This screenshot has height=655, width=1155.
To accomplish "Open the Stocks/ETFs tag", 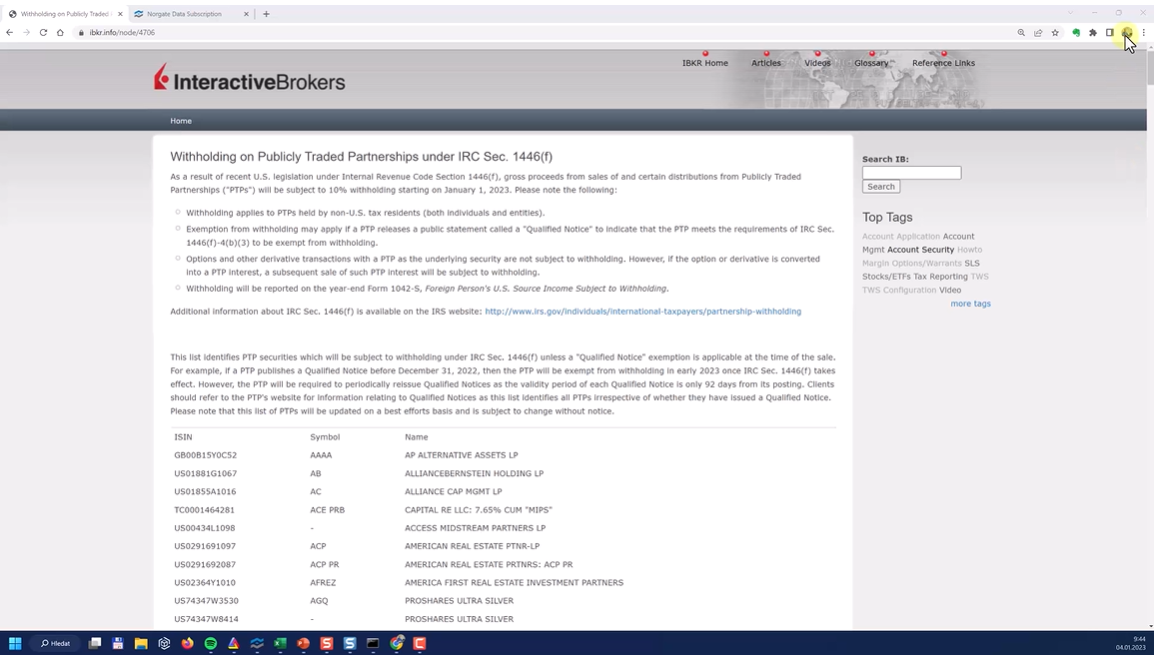I will tap(886, 276).
